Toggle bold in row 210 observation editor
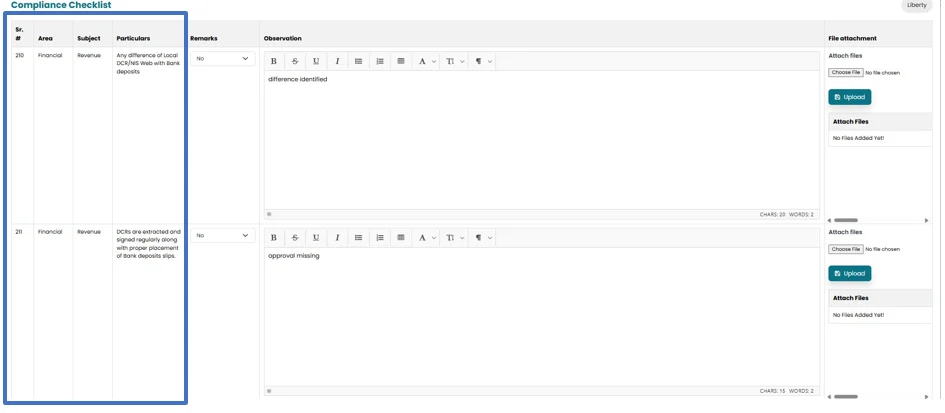 pos(274,61)
